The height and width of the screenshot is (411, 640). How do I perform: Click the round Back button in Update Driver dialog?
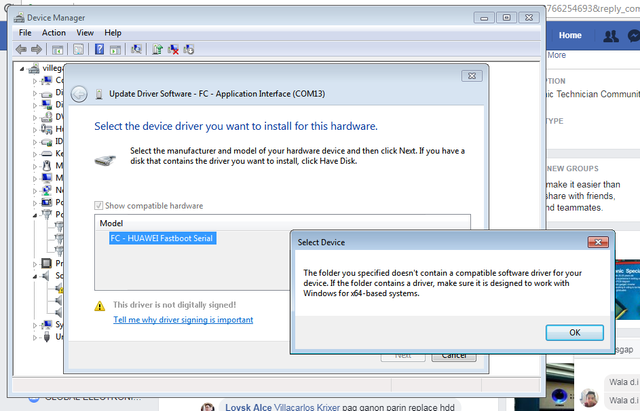(x=79, y=94)
